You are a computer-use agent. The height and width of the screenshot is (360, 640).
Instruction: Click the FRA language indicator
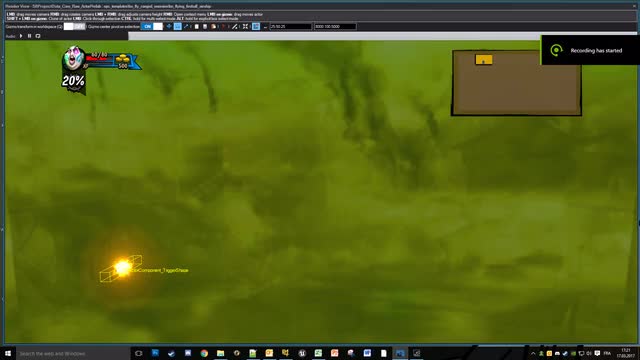[x=607, y=353]
